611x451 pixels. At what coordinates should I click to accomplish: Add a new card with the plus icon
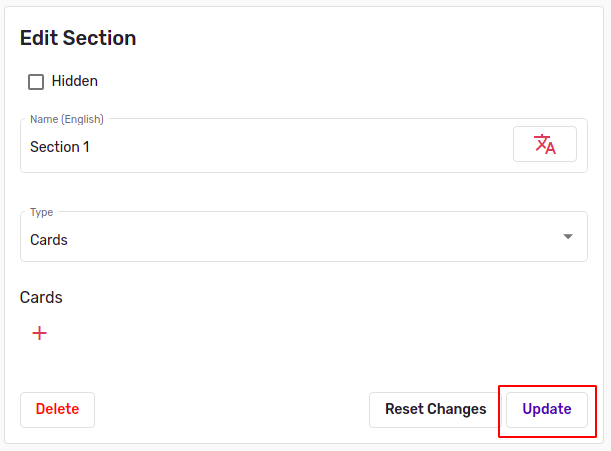39,333
